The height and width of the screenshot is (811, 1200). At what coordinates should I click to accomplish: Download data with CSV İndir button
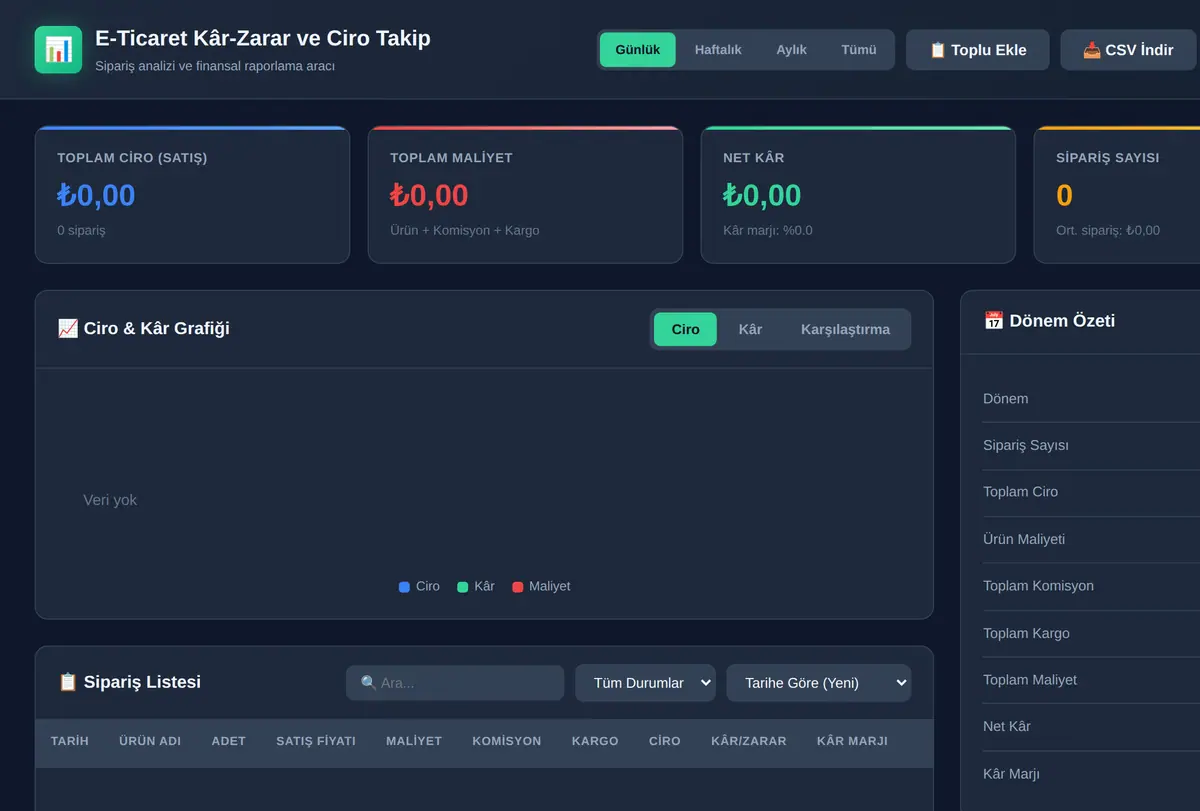pyautogui.click(x=1129, y=50)
